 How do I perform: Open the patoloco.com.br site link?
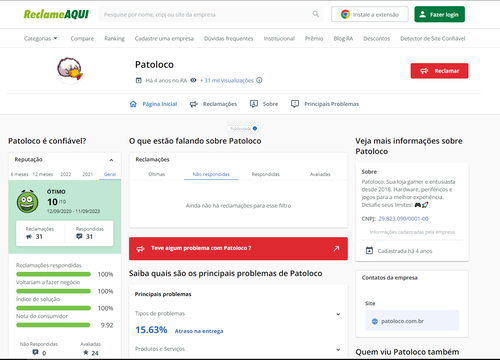pos(412,321)
